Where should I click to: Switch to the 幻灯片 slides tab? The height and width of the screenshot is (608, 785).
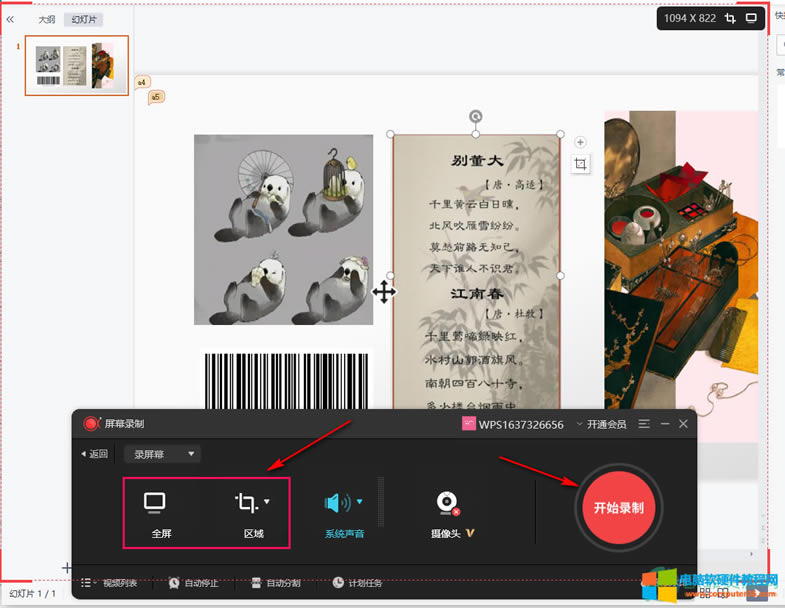point(82,19)
